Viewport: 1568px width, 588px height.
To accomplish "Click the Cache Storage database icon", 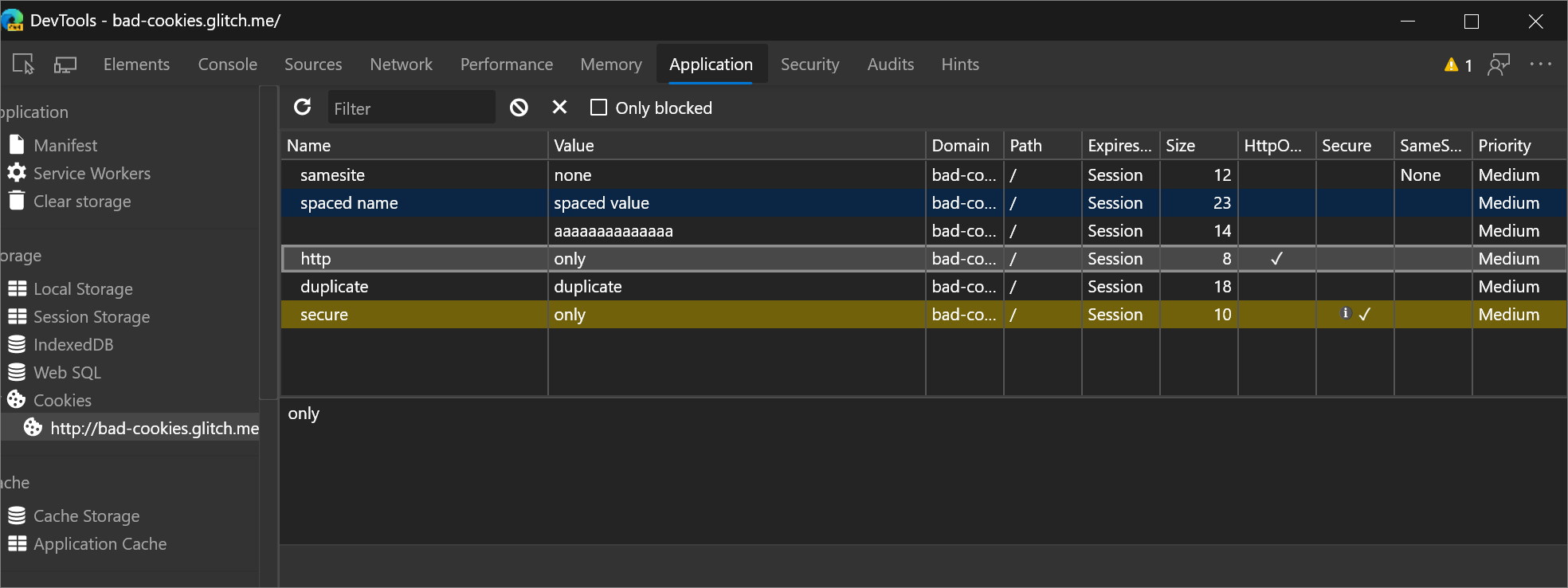I will [x=17, y=515].
